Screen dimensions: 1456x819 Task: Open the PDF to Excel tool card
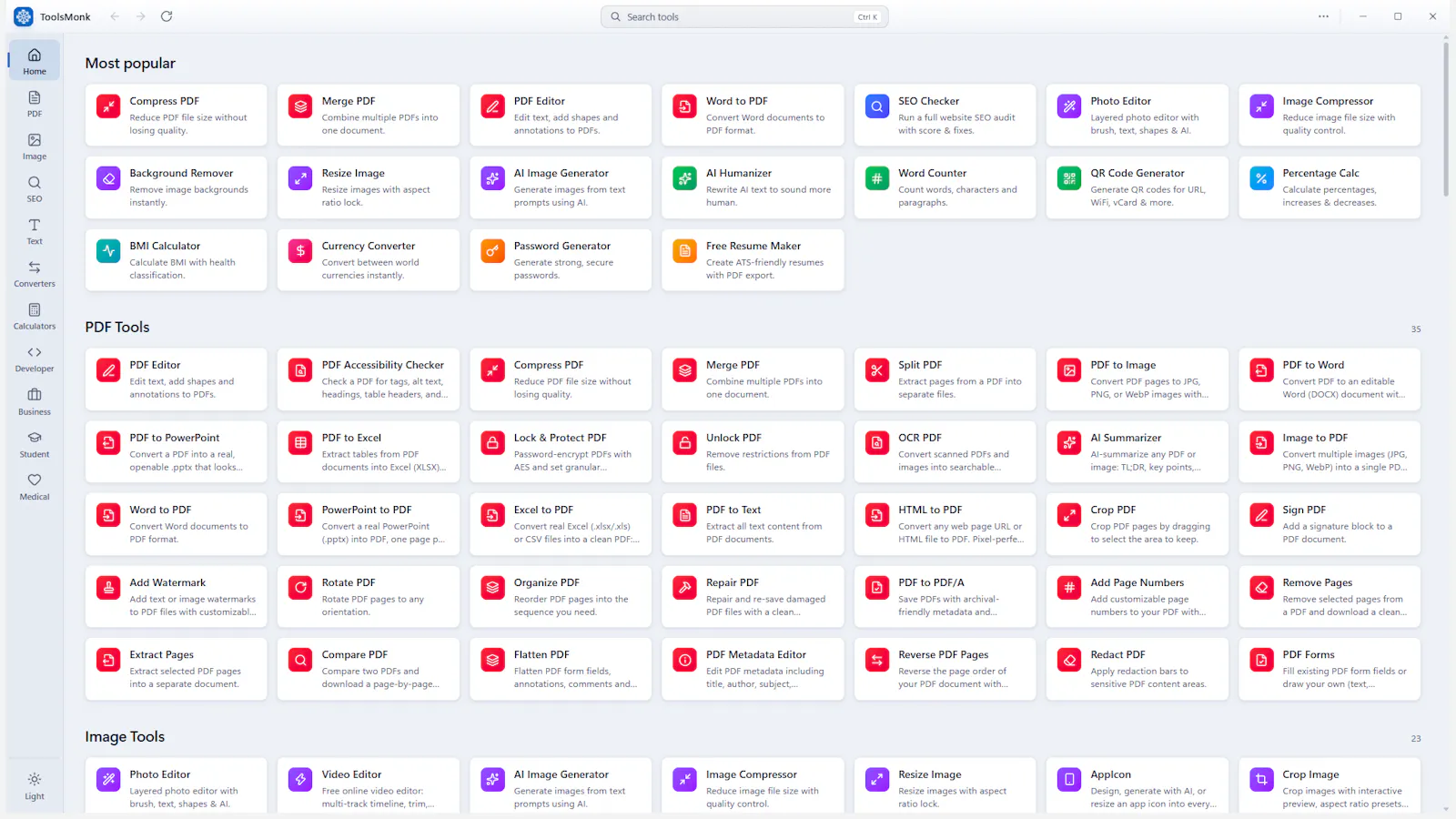click(x=369, y=451)
